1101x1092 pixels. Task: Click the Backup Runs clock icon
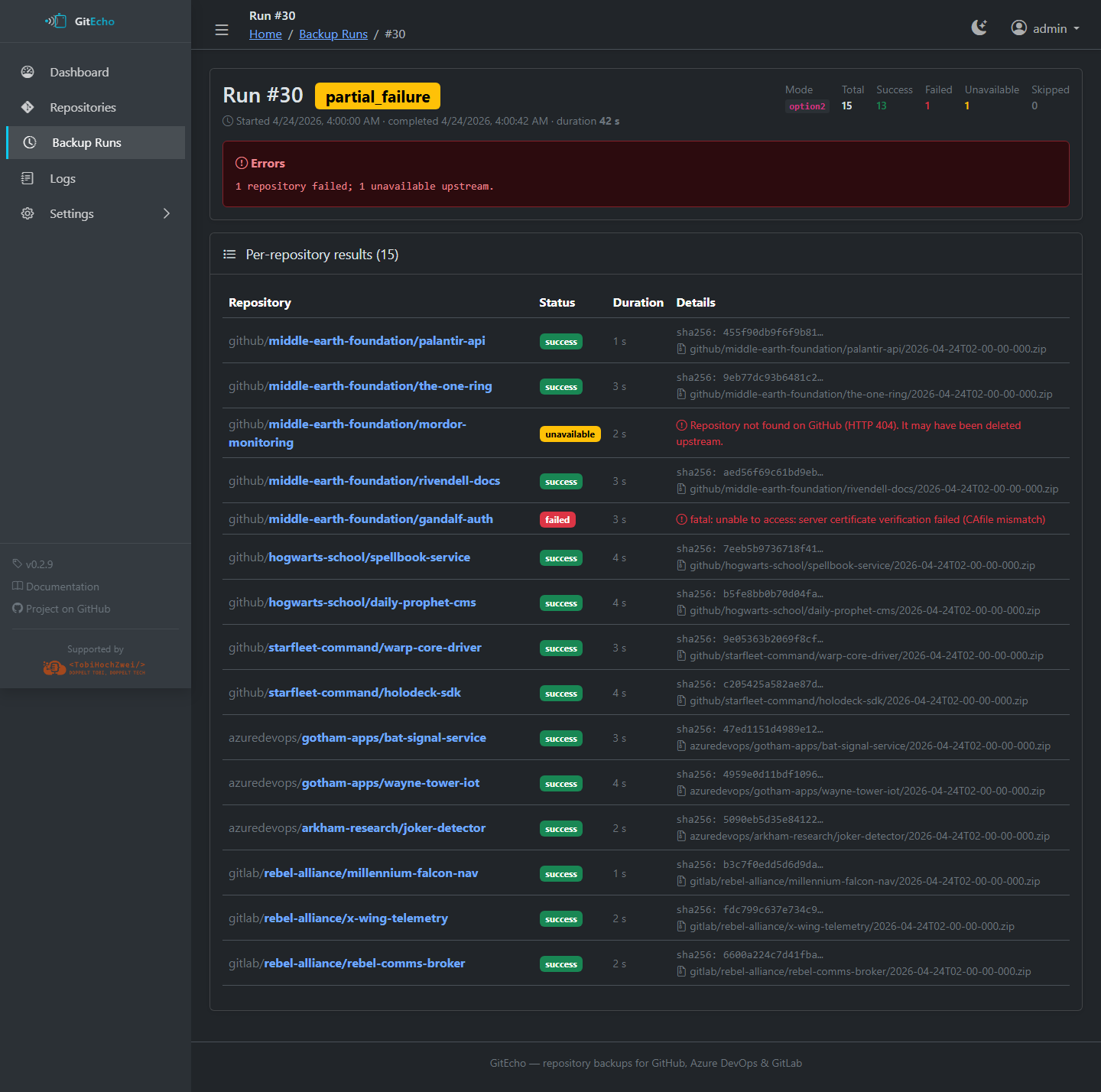[x=30, y=143]
